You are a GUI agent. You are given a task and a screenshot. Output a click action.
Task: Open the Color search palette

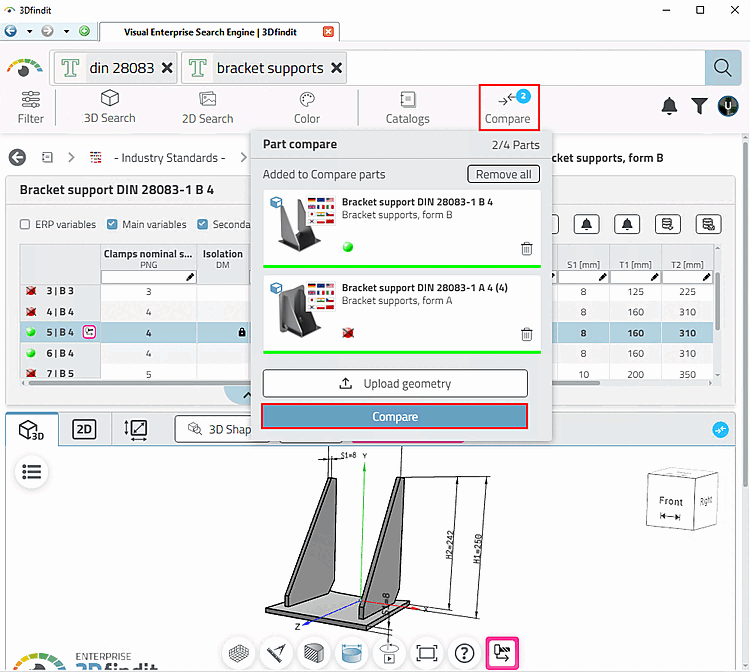307,107
